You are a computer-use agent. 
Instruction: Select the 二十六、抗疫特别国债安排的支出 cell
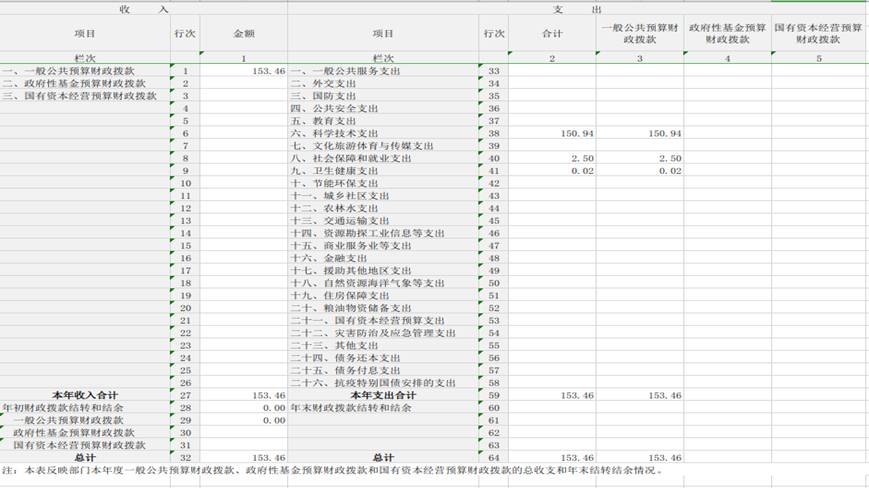pos(373,383)
